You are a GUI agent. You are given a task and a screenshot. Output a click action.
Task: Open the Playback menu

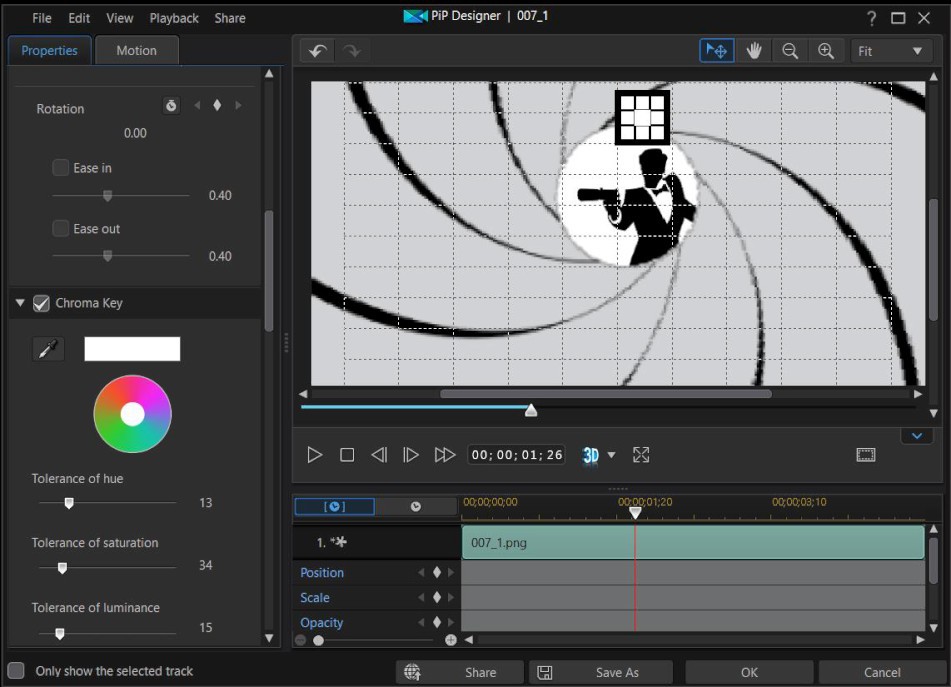(174, 18)
